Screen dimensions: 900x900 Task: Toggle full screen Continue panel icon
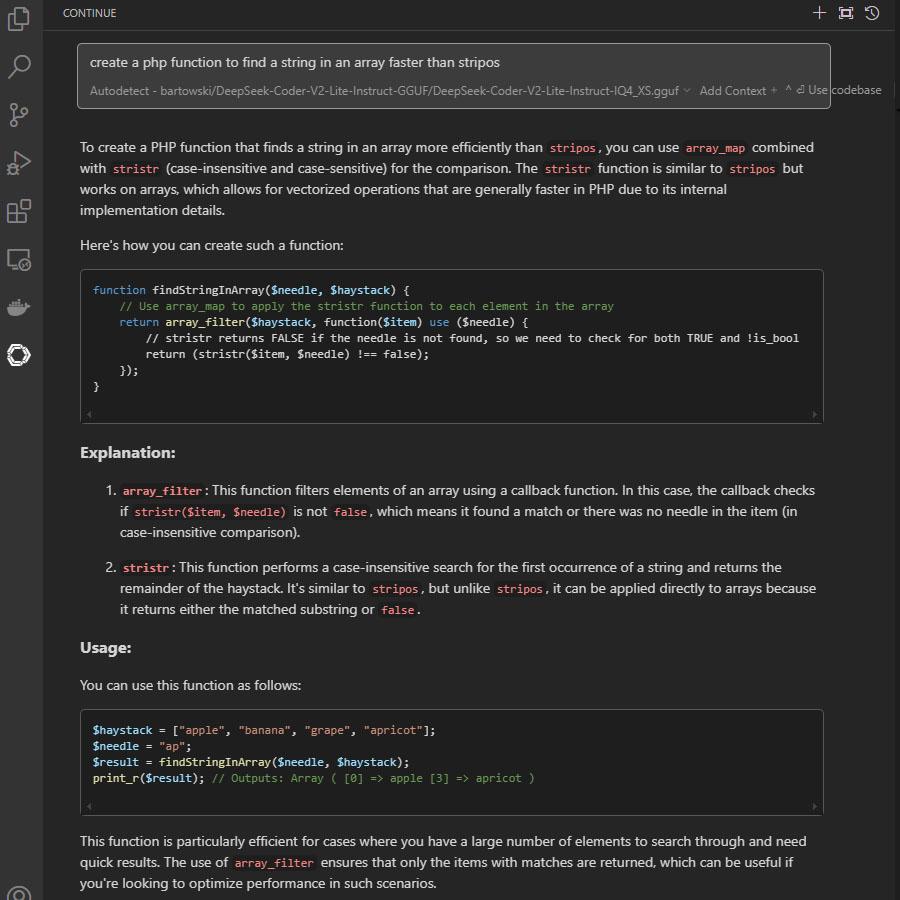coord(845,13)
